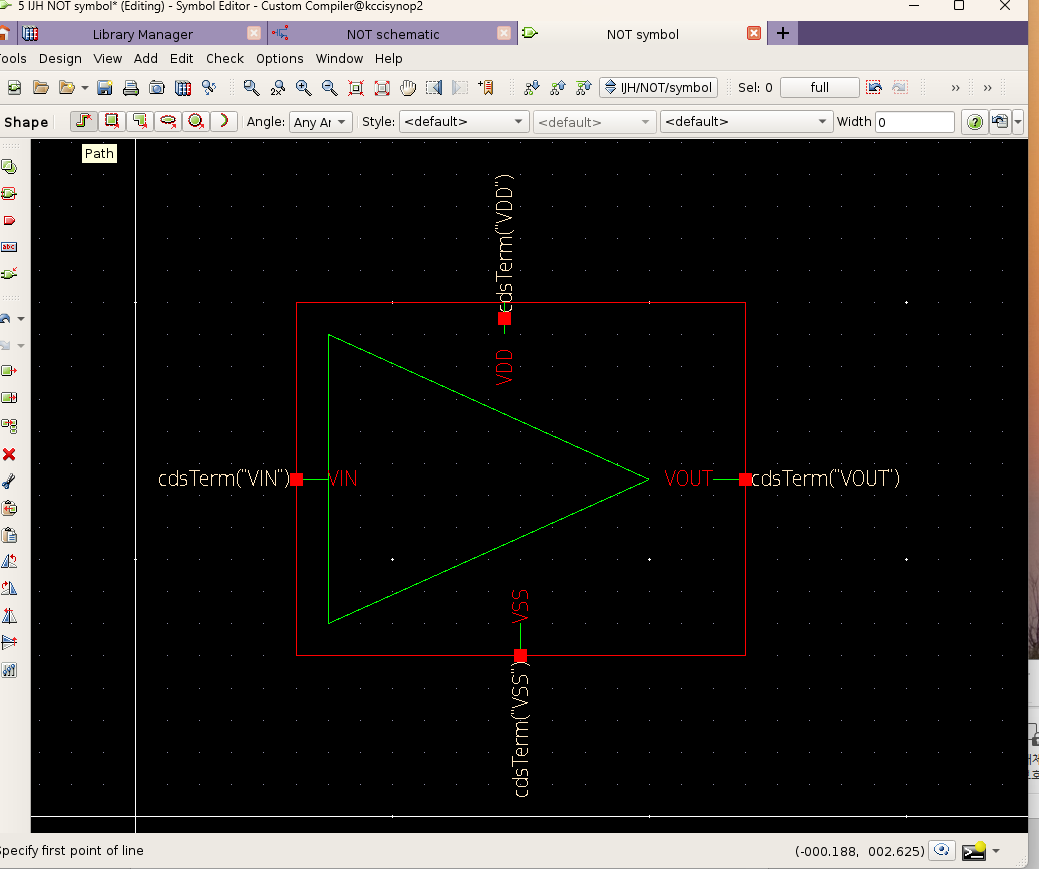Open the Add menu
This screenshot has width=1039, height=869.
146,58
